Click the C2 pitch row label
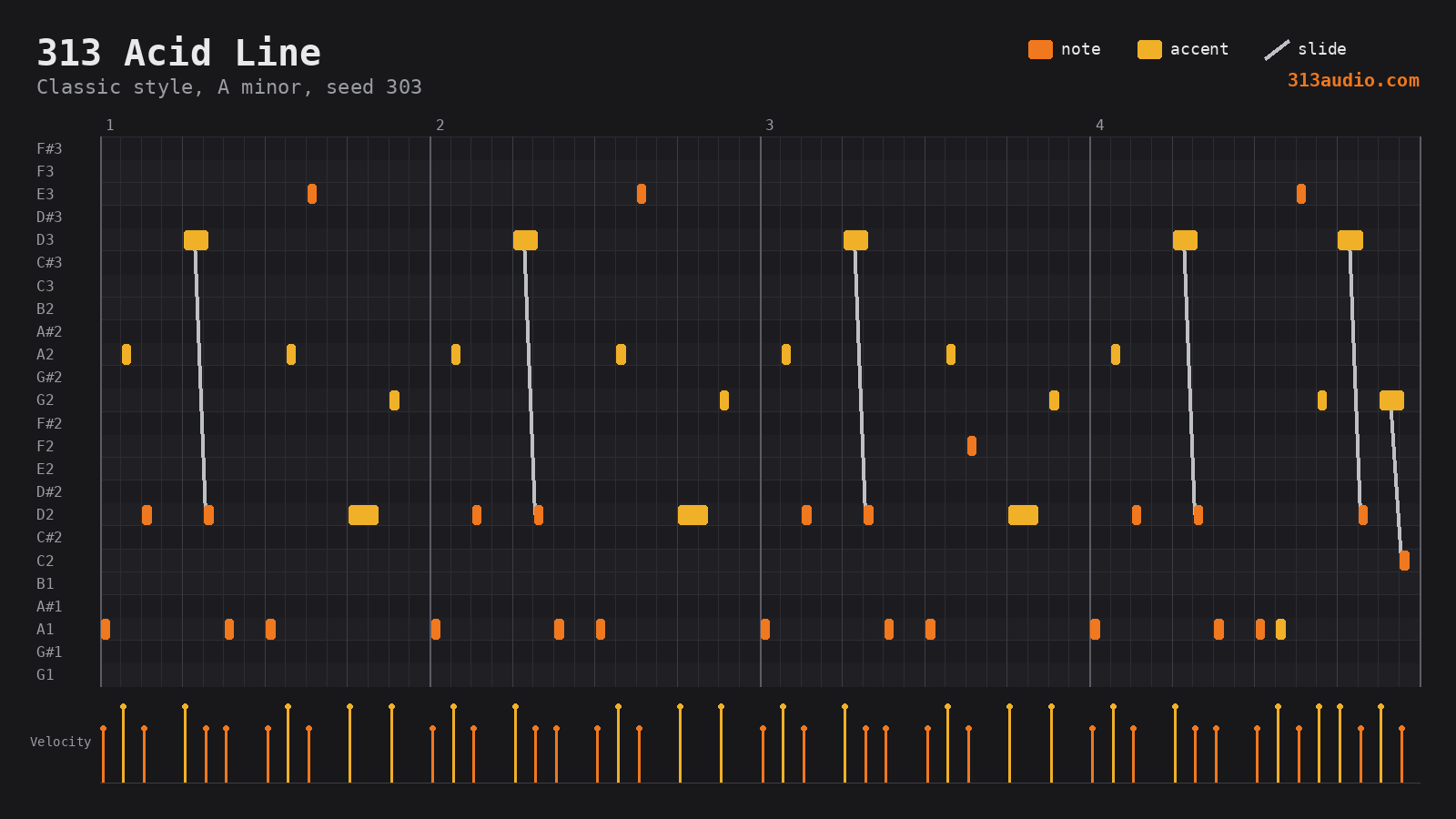Screen dimensions: 1456x819 coord(45,561)
